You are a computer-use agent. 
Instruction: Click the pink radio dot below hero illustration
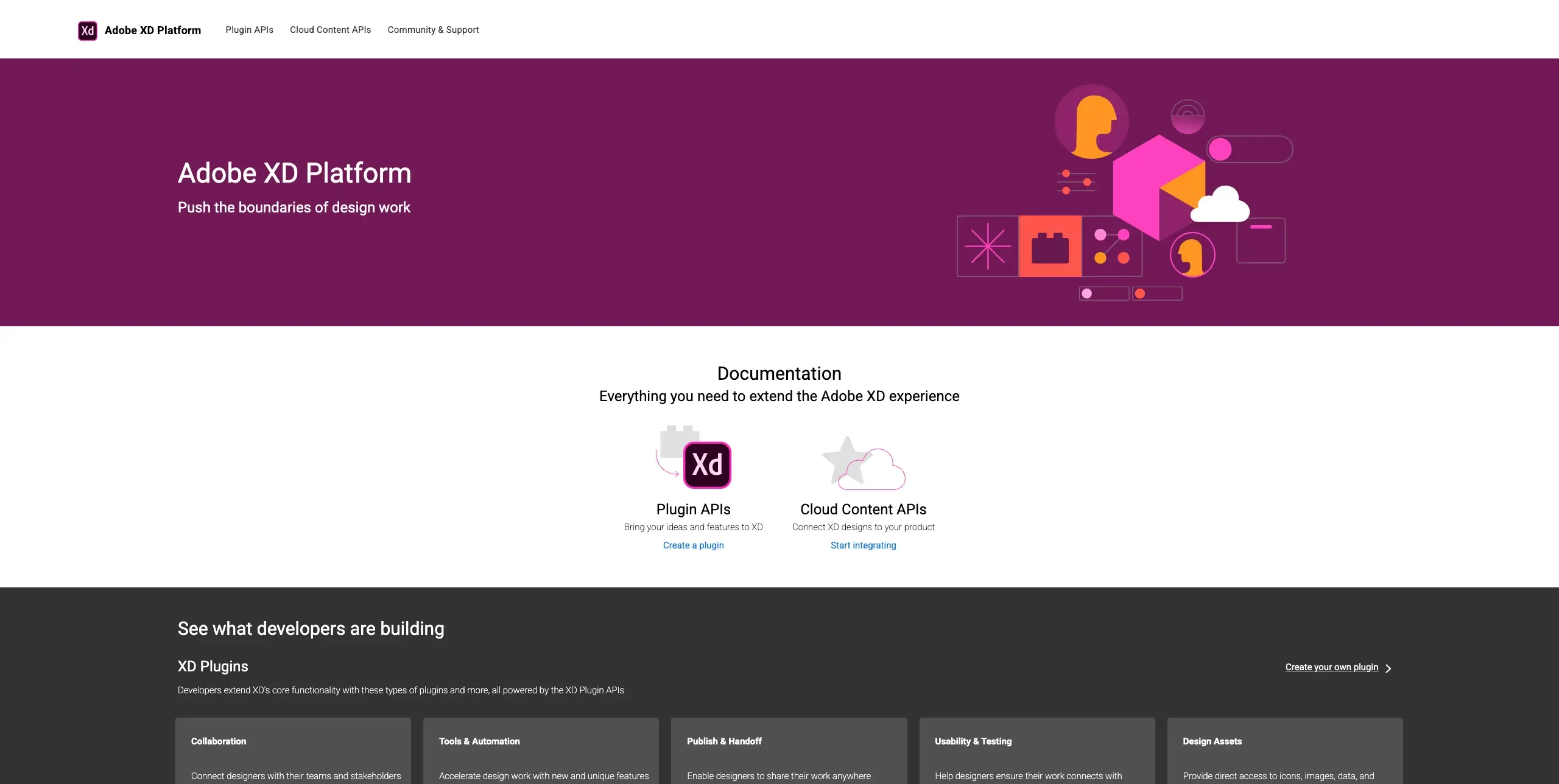pos(1087,293)
